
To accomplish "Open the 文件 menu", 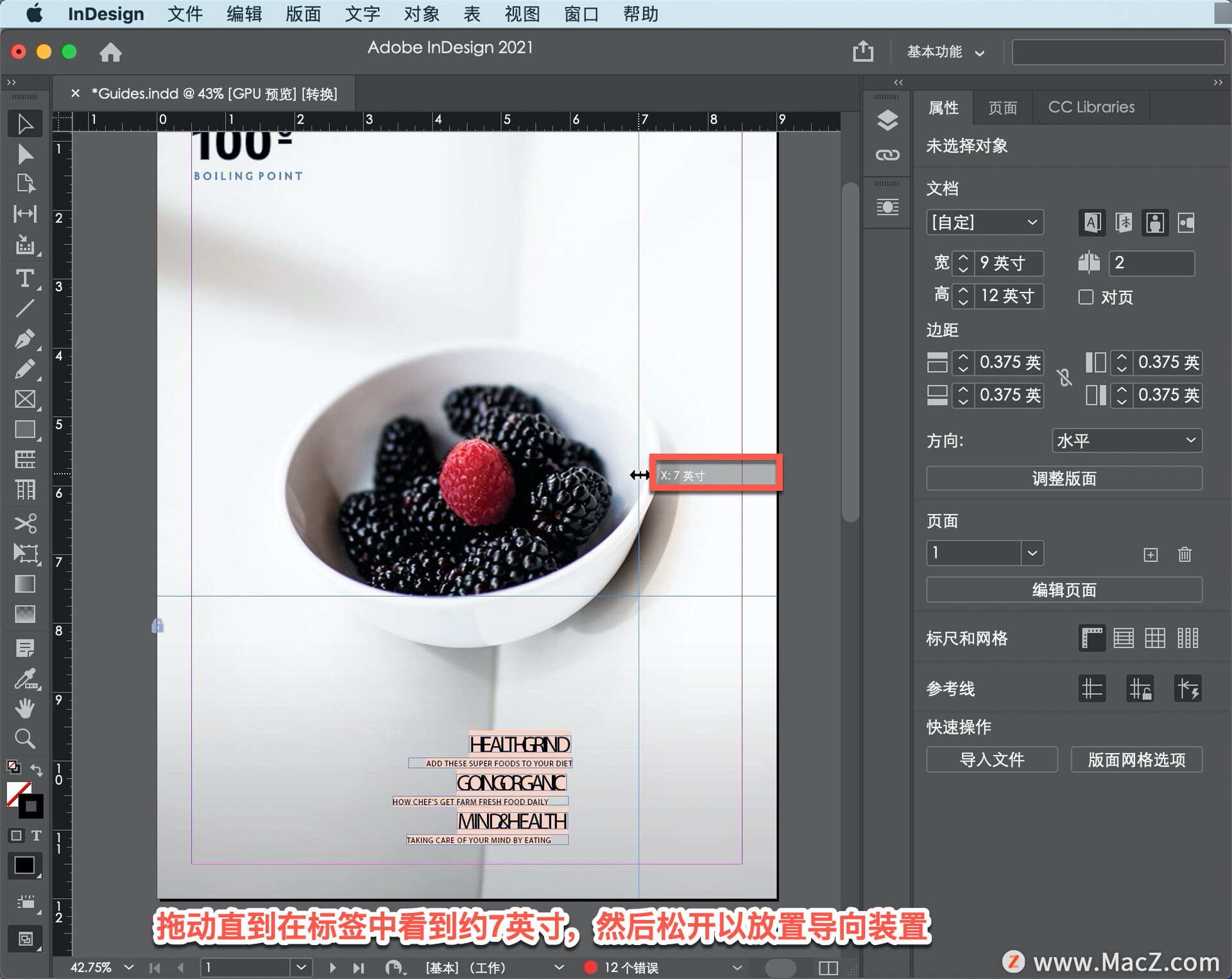I will point(185,14).
